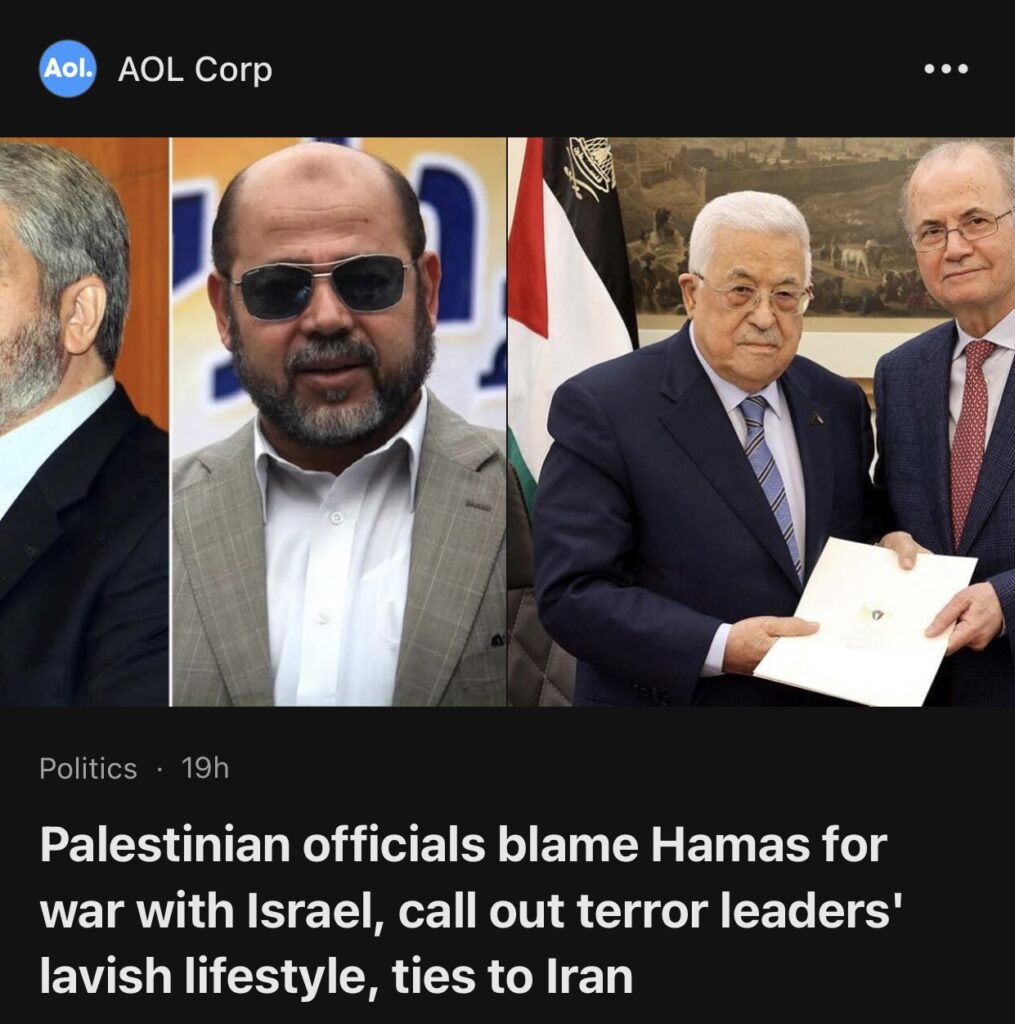Open photo of two men holding document
Screen dimensions: 1015x1024
[x=762, y=422]
